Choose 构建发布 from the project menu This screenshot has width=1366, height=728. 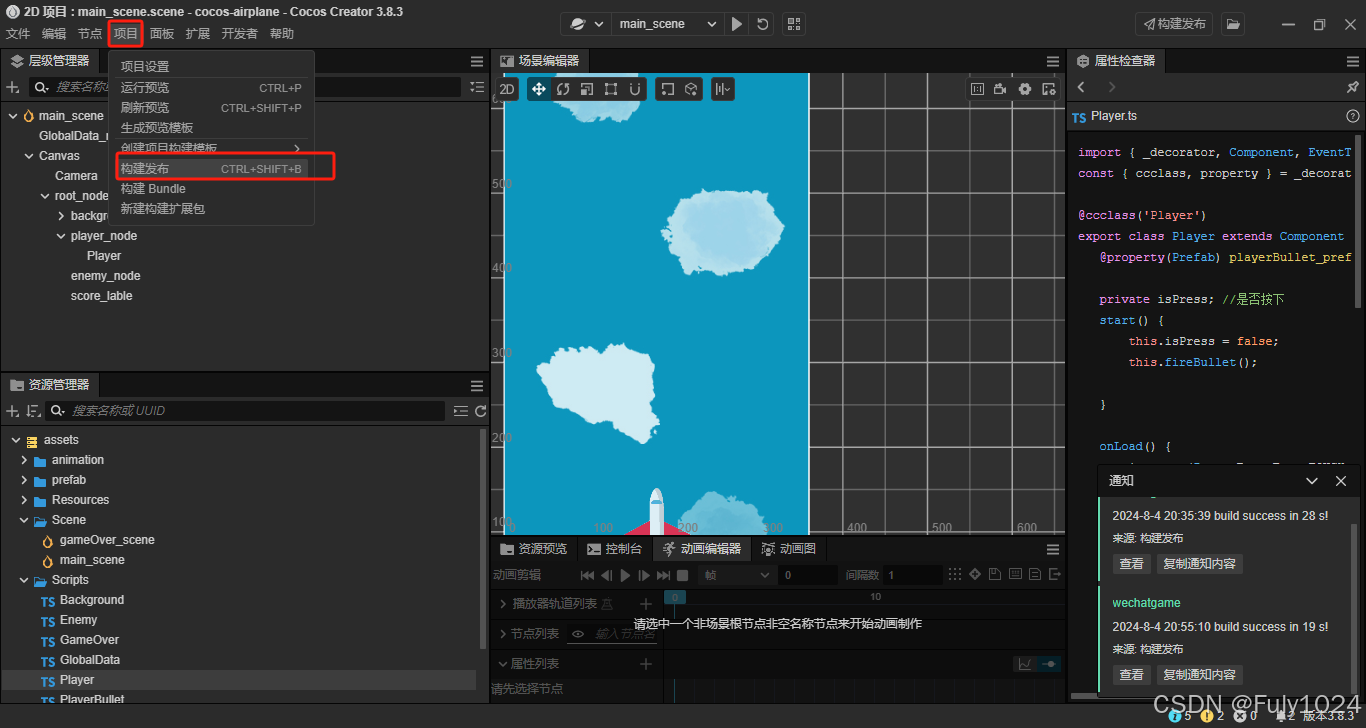tap(211, 168)
